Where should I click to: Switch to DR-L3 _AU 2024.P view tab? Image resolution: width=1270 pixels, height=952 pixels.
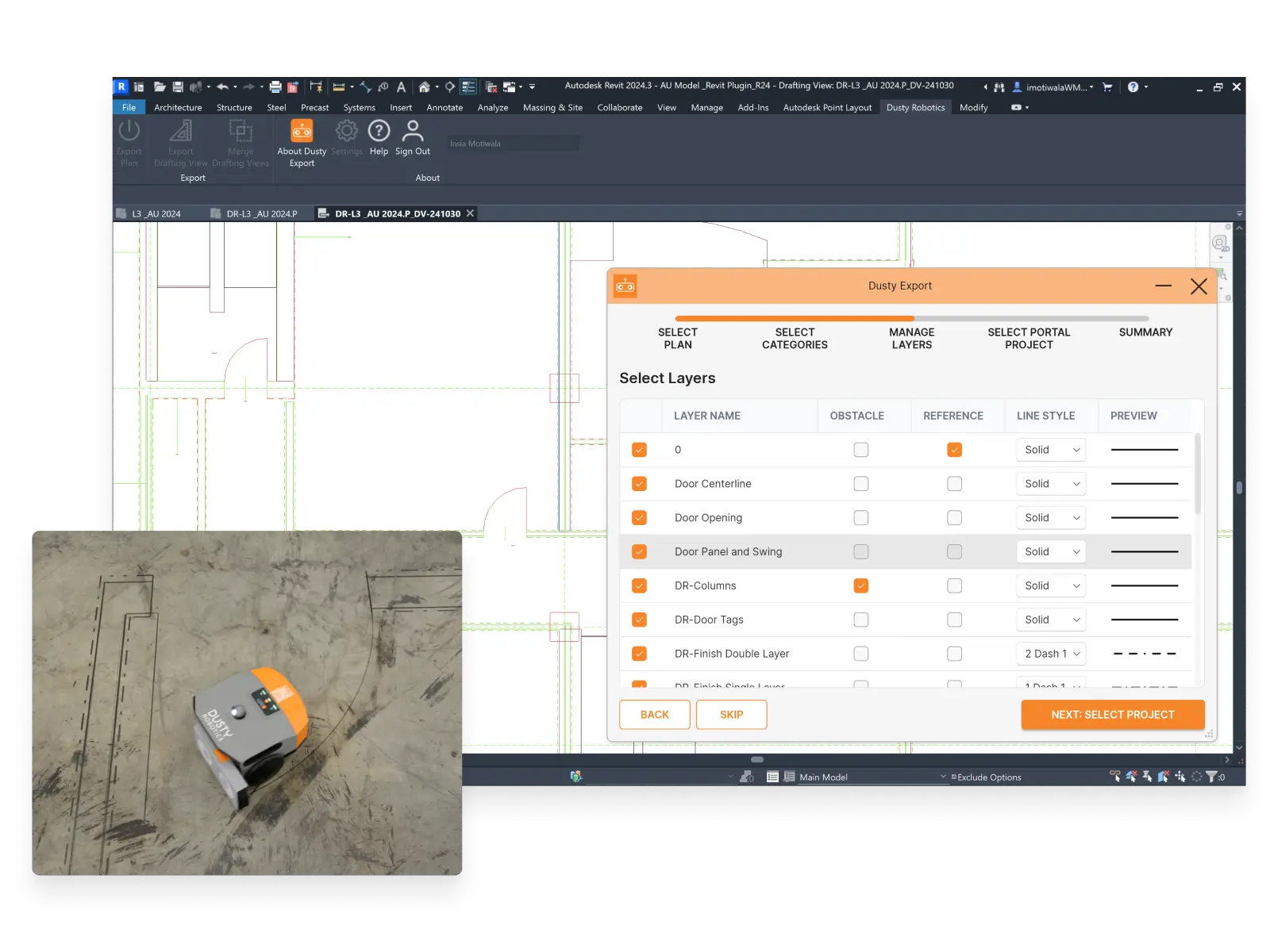pos(255,214)
